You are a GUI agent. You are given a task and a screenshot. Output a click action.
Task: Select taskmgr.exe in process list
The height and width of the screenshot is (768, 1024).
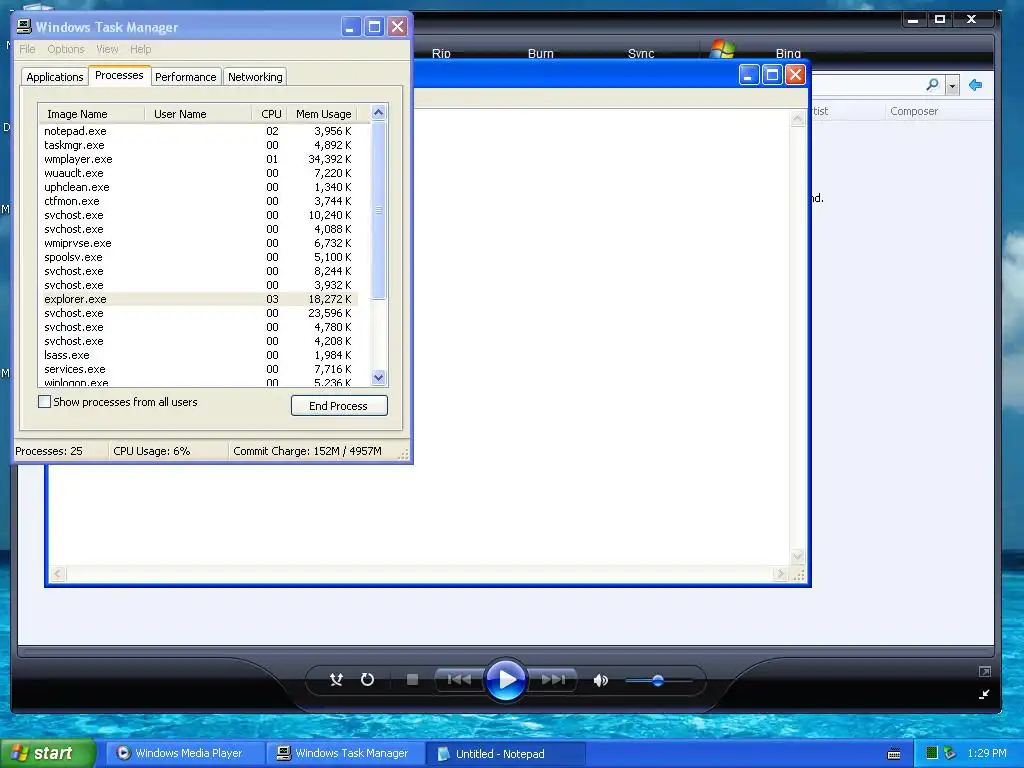pos(198,145)
